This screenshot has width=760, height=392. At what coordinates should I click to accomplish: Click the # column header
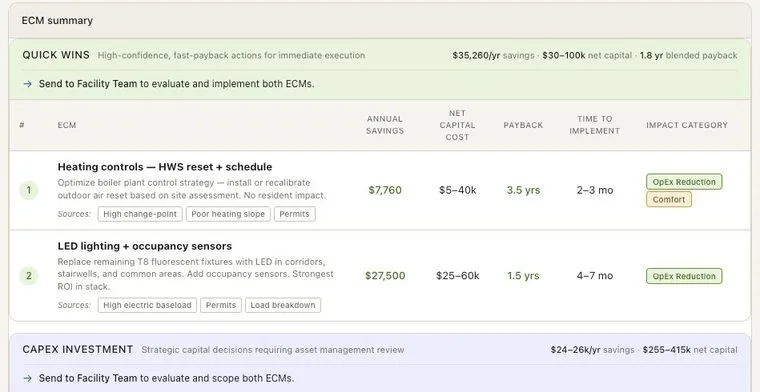(x=22, y=125)
